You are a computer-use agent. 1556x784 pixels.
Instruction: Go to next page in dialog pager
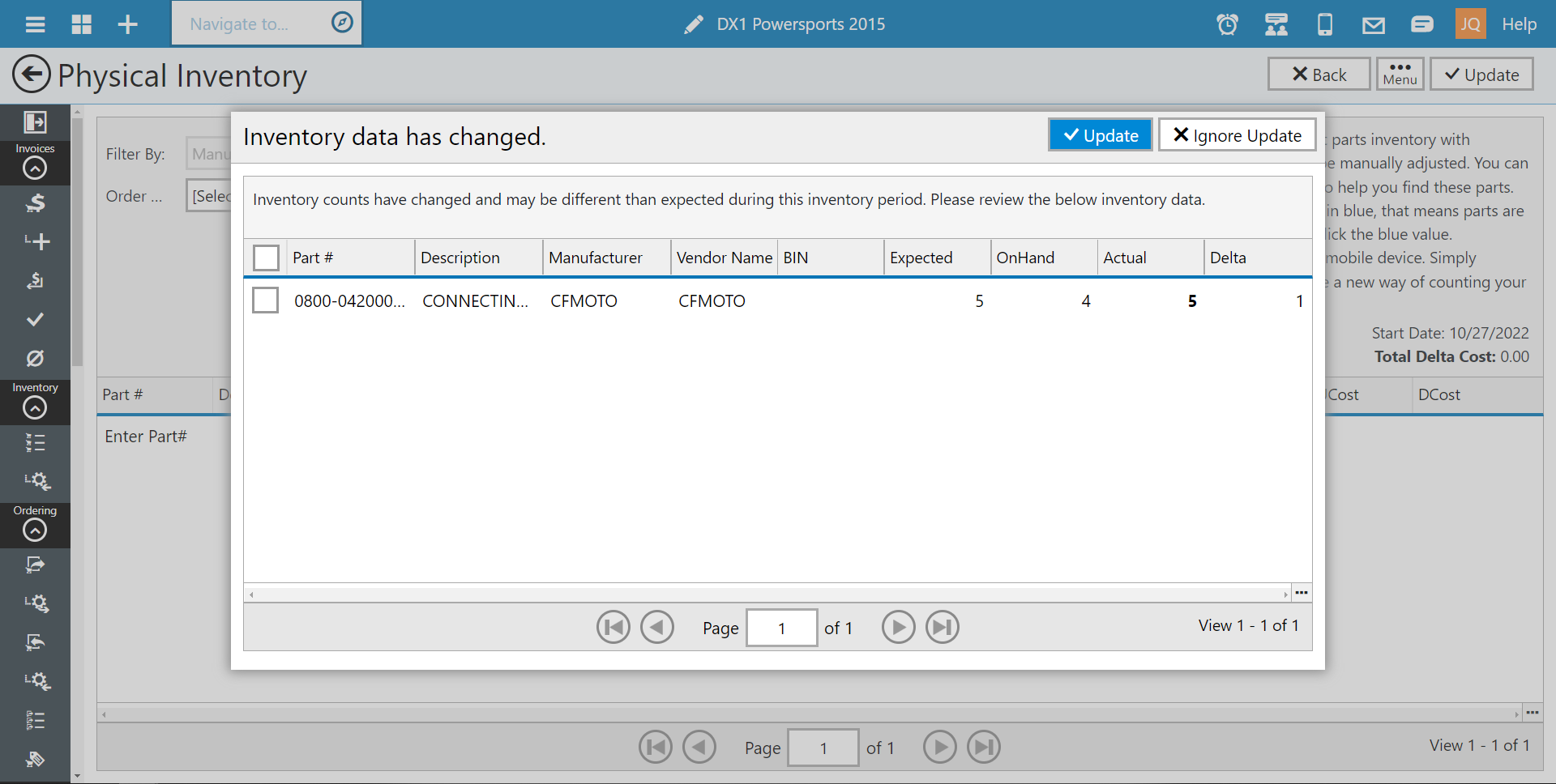click(899, 627)
